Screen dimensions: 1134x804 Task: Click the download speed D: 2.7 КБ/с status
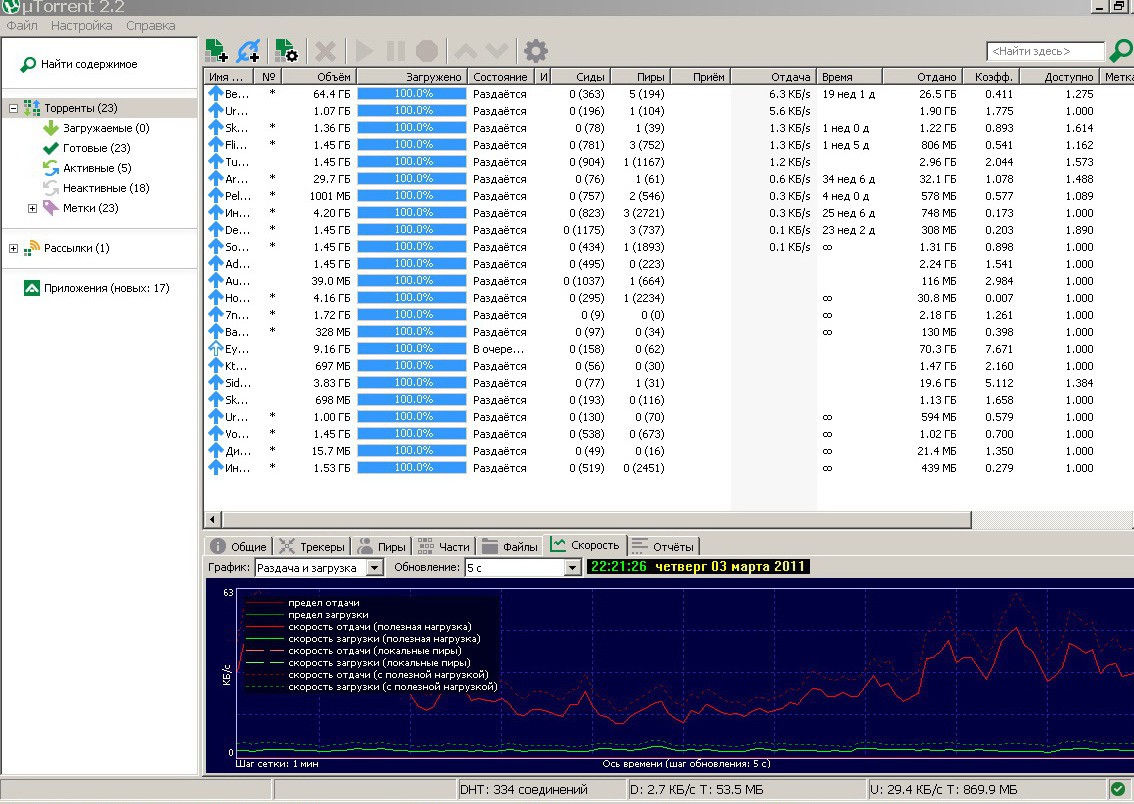696,790
